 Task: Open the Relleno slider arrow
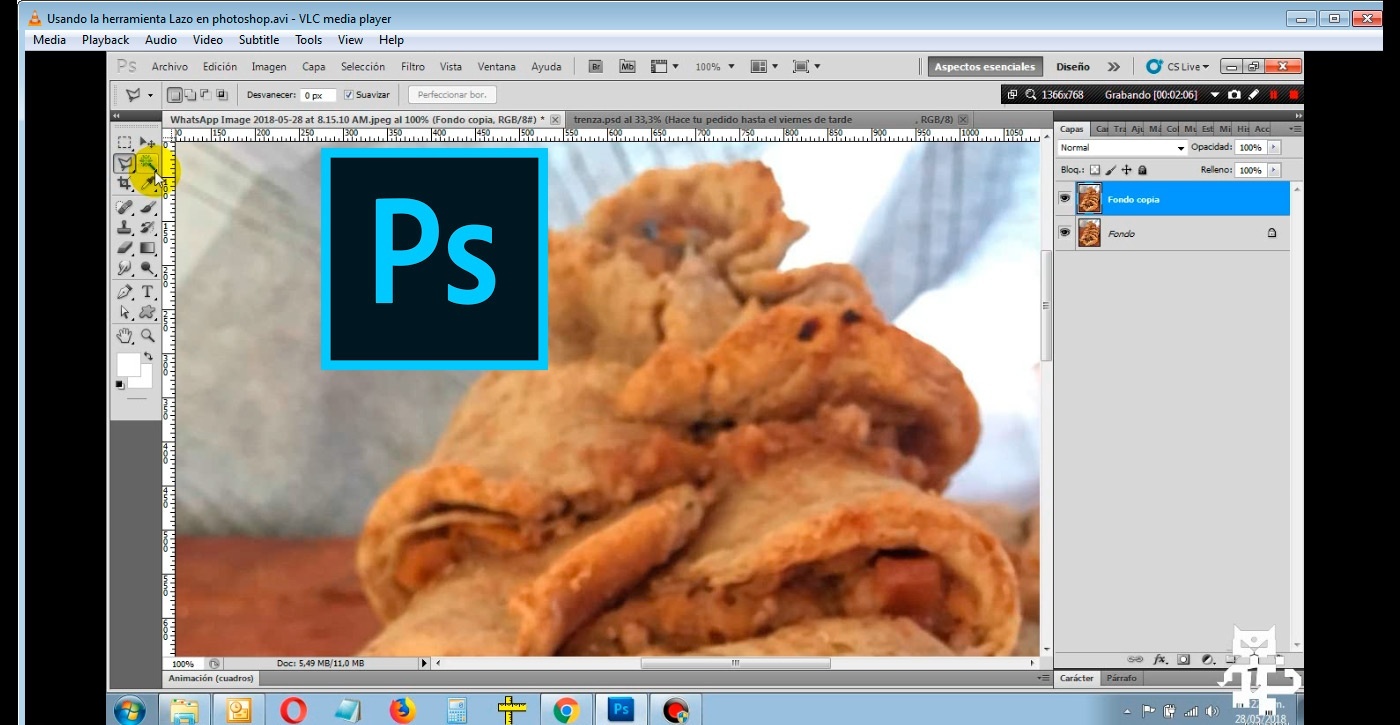click(x=1273, y=171)
